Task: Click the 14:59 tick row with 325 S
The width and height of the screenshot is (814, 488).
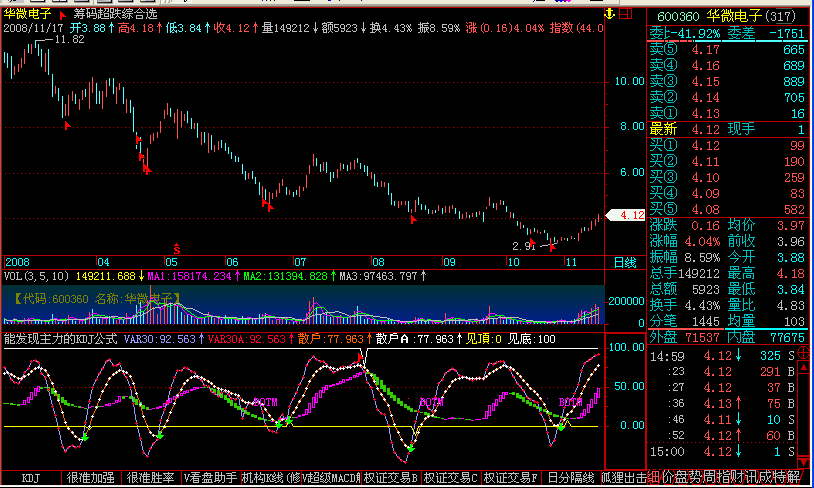Action: pos(723,356)
